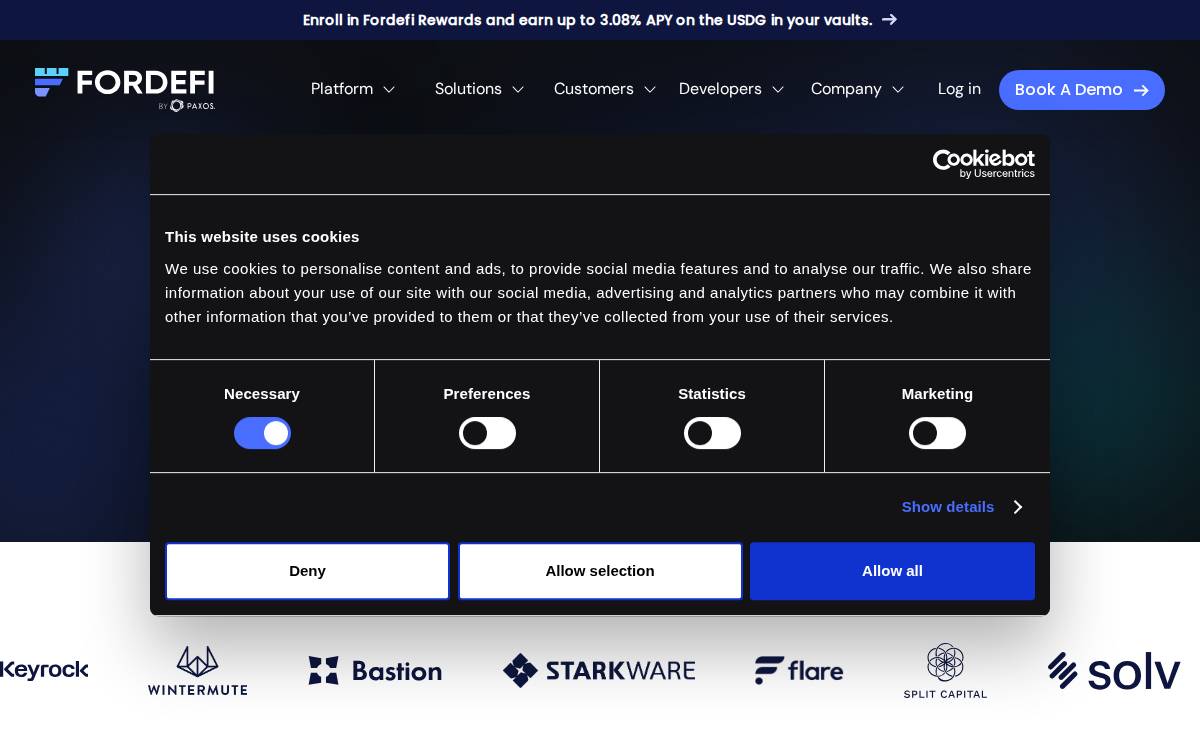Click the Fordefi logo
The image size is (1200, 750).
(x=125, y=89)
